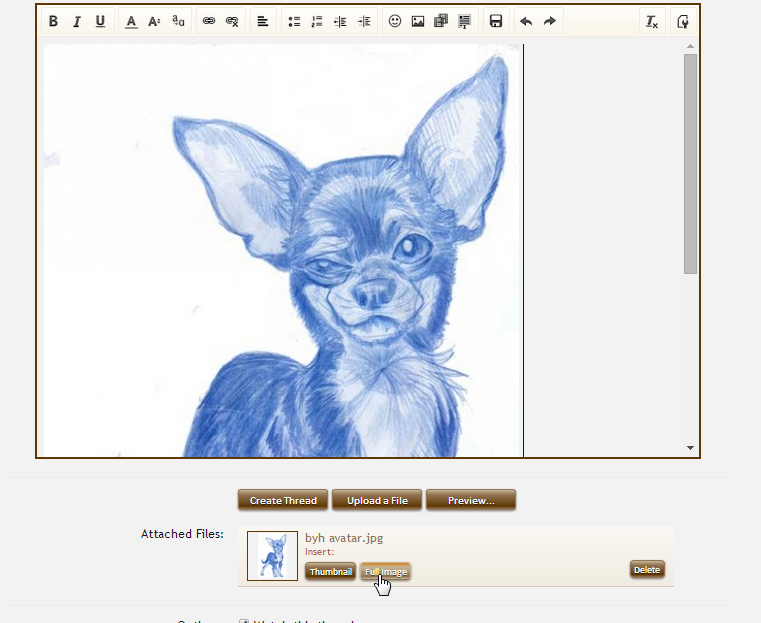Insert an image via toolbar icon
The image size is (761, 623).
[x=418, y=21]
